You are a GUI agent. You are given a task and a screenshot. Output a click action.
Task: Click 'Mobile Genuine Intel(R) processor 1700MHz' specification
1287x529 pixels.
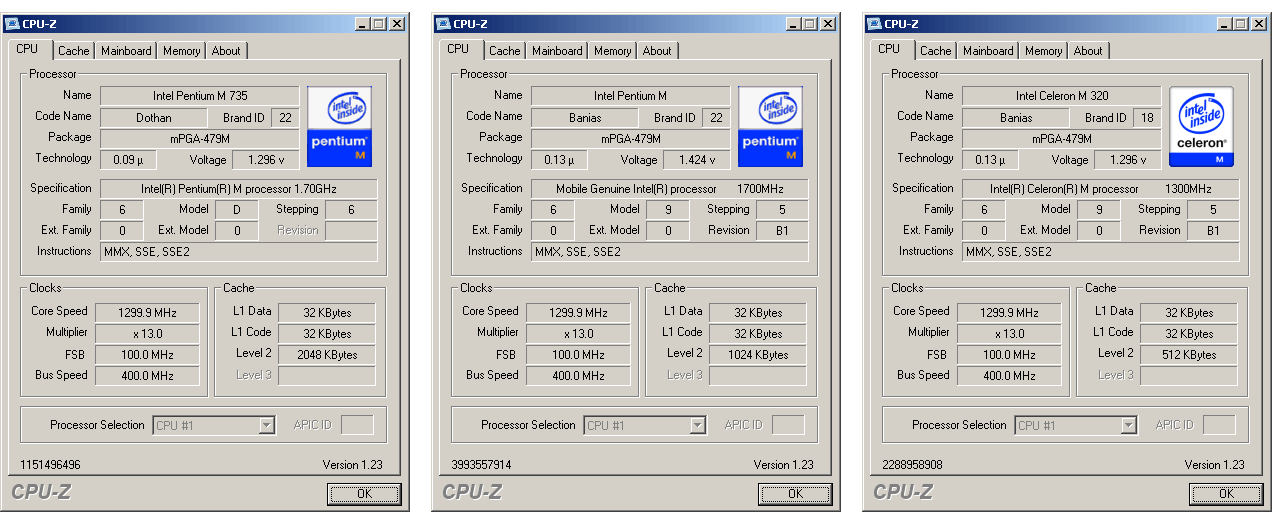pyautogui.click(x=670, y=189)
